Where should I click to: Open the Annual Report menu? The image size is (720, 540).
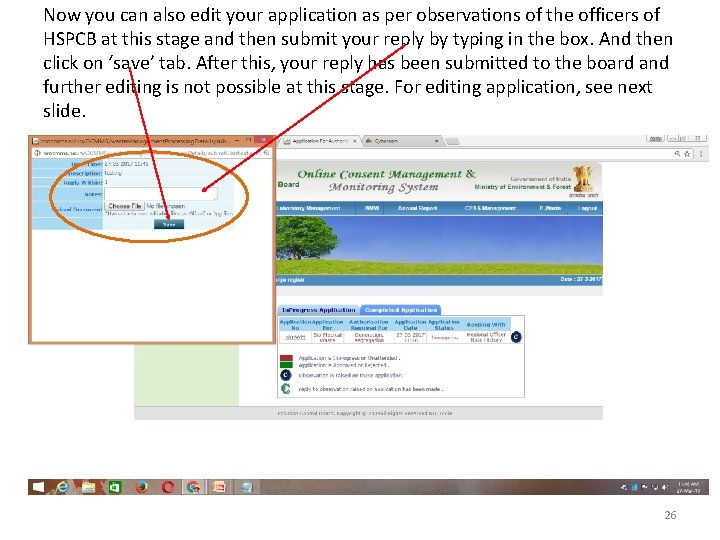pos(417,208)
